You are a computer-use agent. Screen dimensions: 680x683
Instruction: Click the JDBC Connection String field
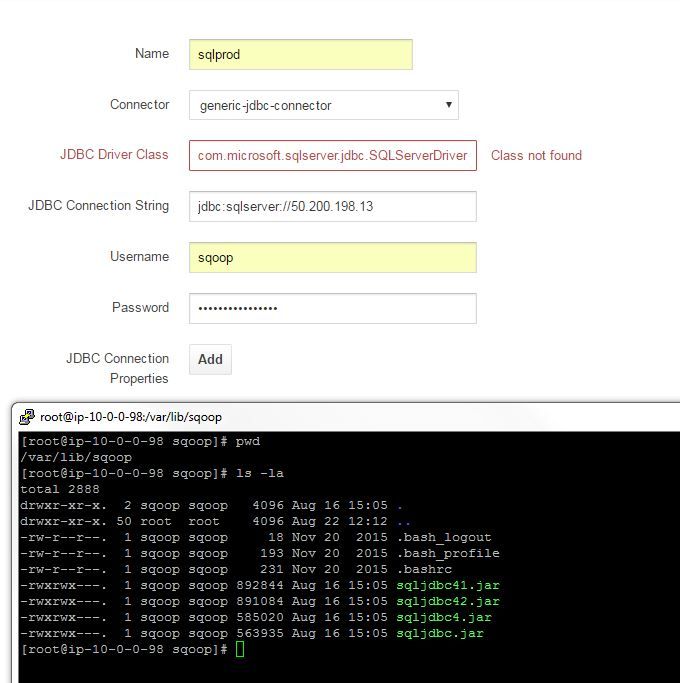(x=333, y=206)
